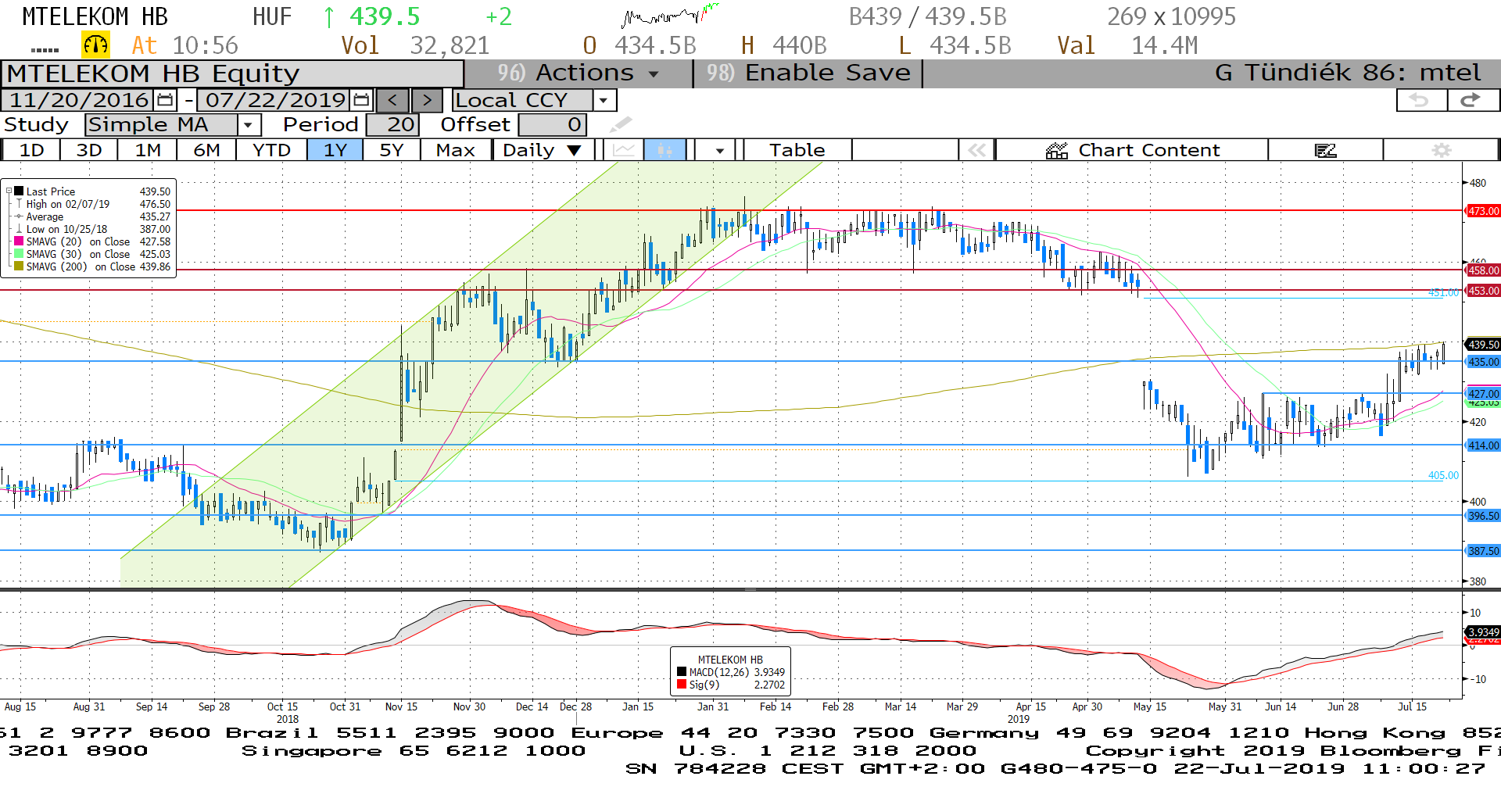
Task: Click the intraday sparkline thumbnail
Action: (x=670, y=15)
